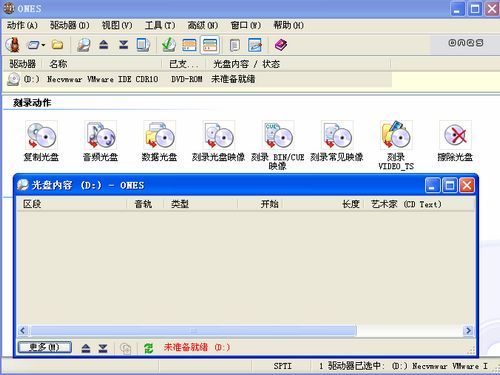Image resolution: width=500 pixels, height=375 pixels.
Task: Click the ONES mascot icon in the toolbar
Action: [13, 44]
